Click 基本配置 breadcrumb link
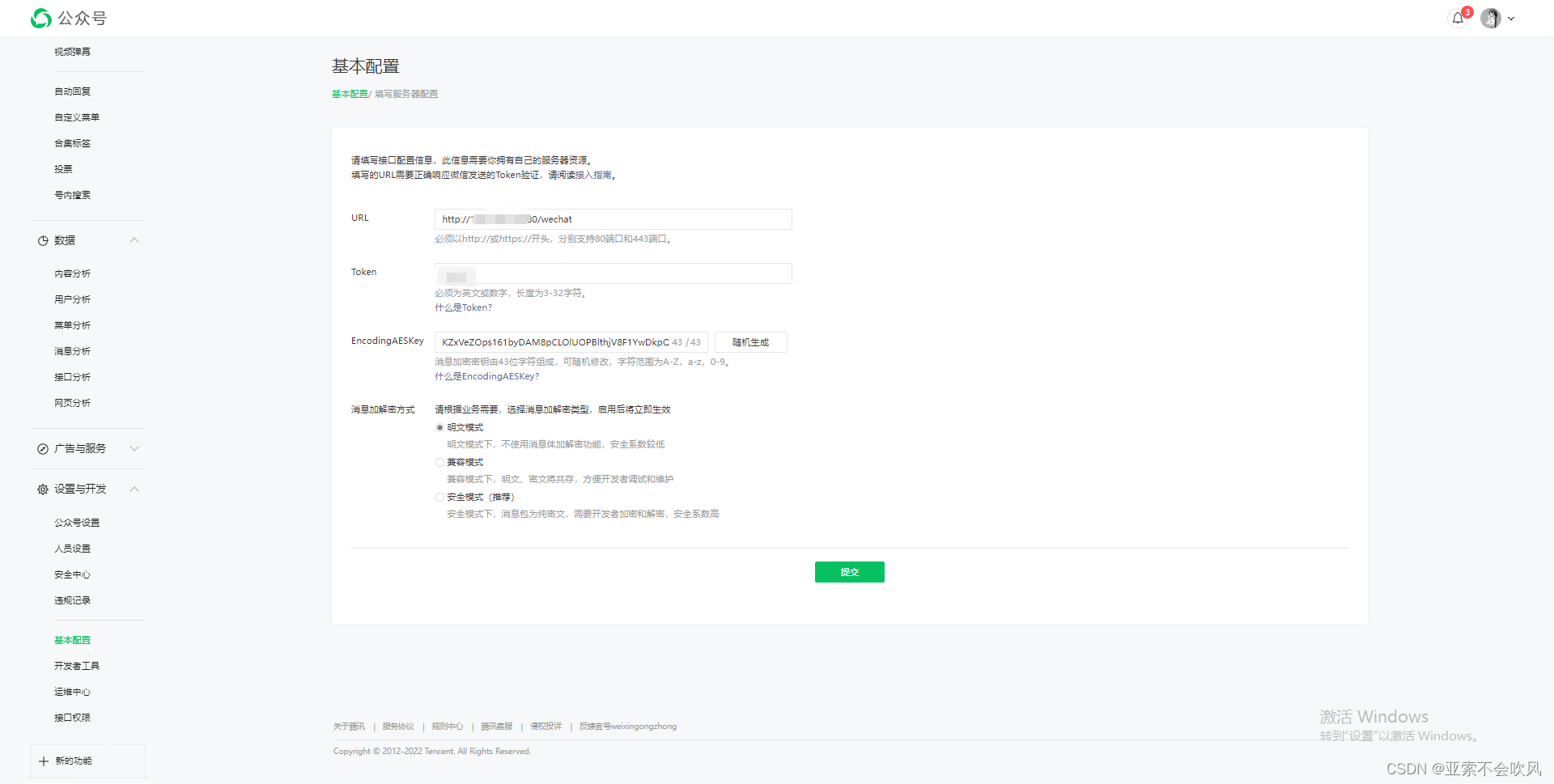The image size is (1554, 784). click(350, 94)
